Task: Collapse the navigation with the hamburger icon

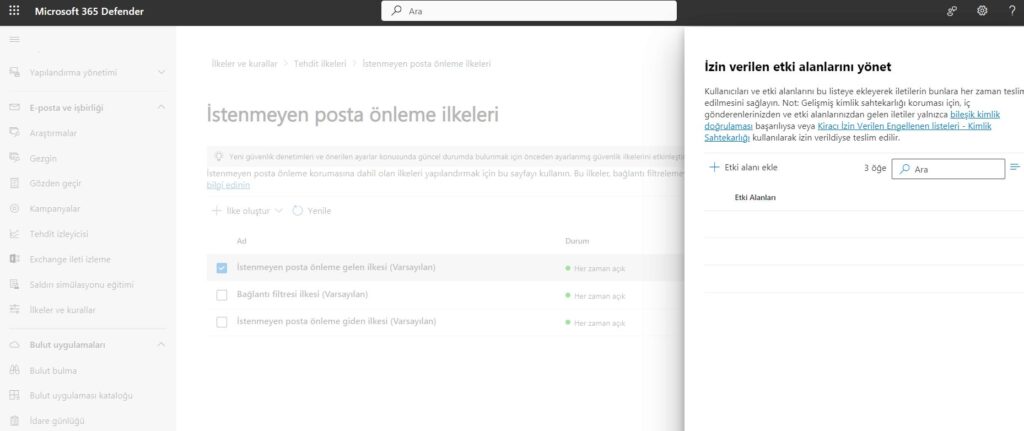Action: click(x=14, y=38)
